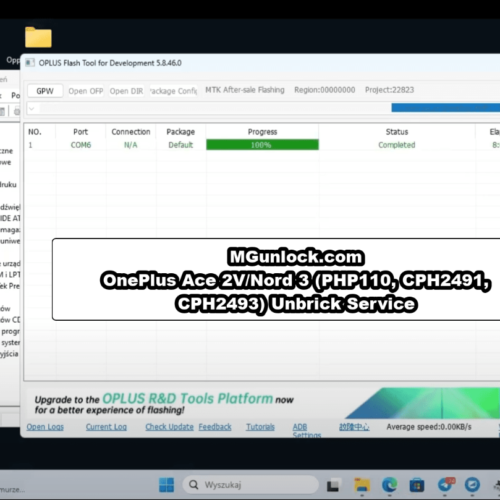Click the Wyszukaj taskbar search field
The image size is (500, 500).
pos(250,485)
